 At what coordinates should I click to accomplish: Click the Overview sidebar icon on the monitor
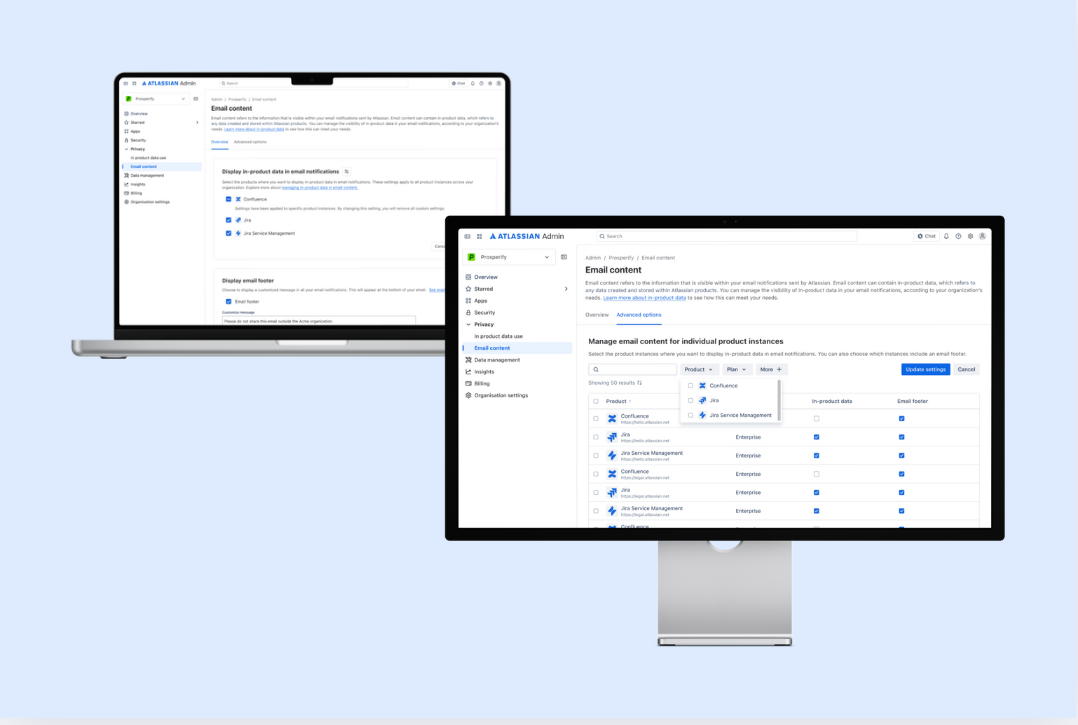[468, 277]
